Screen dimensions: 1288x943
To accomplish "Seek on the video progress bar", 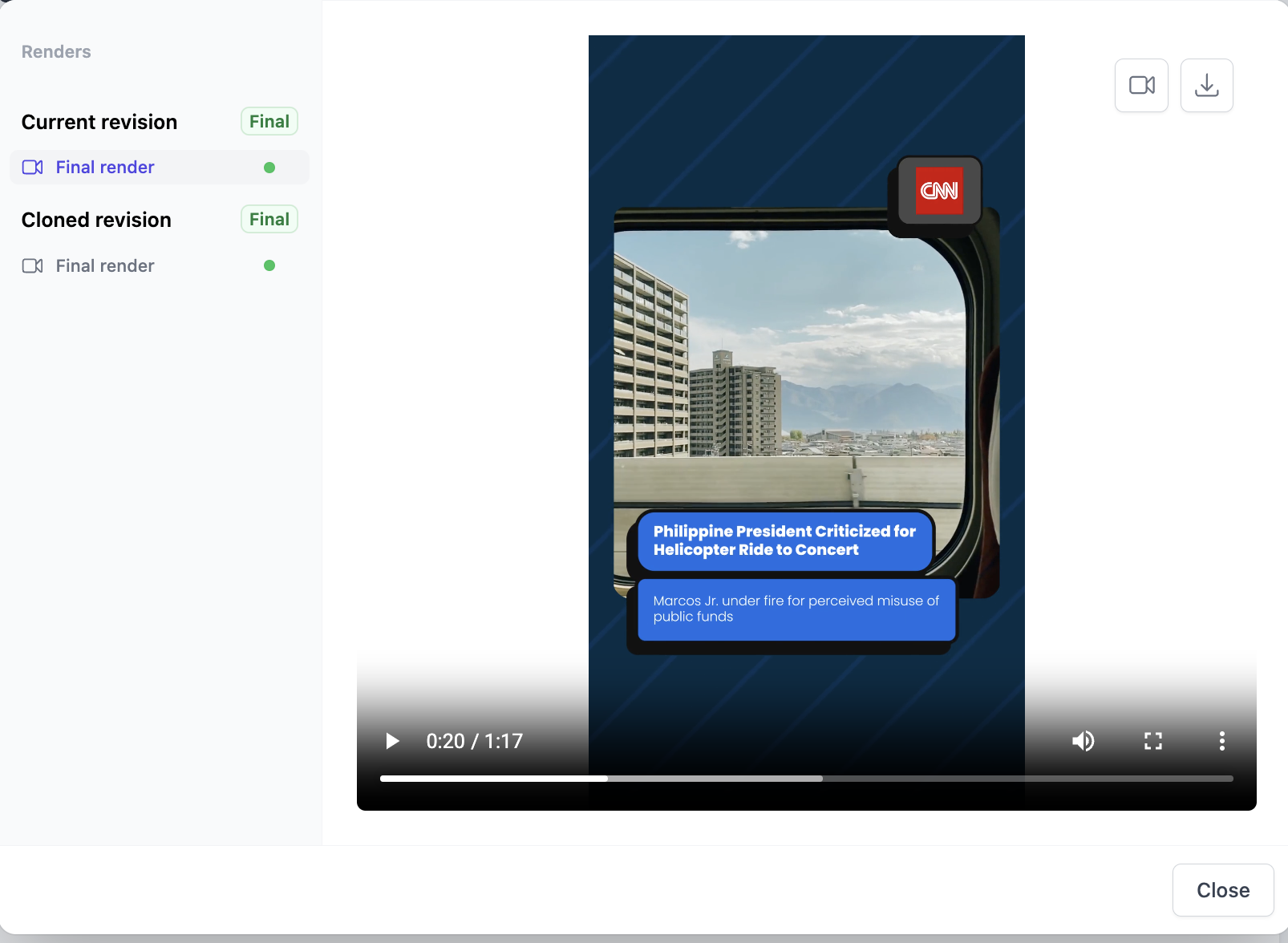I will pyautogui.click(x=806, y=779).
